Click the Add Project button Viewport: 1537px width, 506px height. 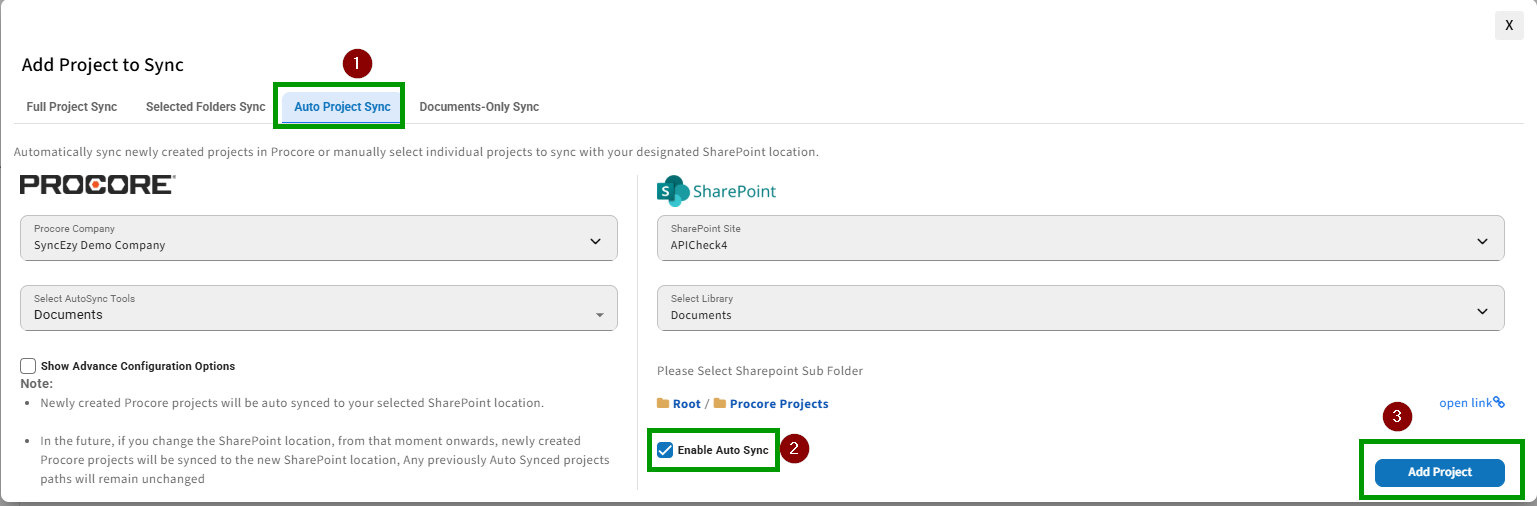(x=1439, y=472)
